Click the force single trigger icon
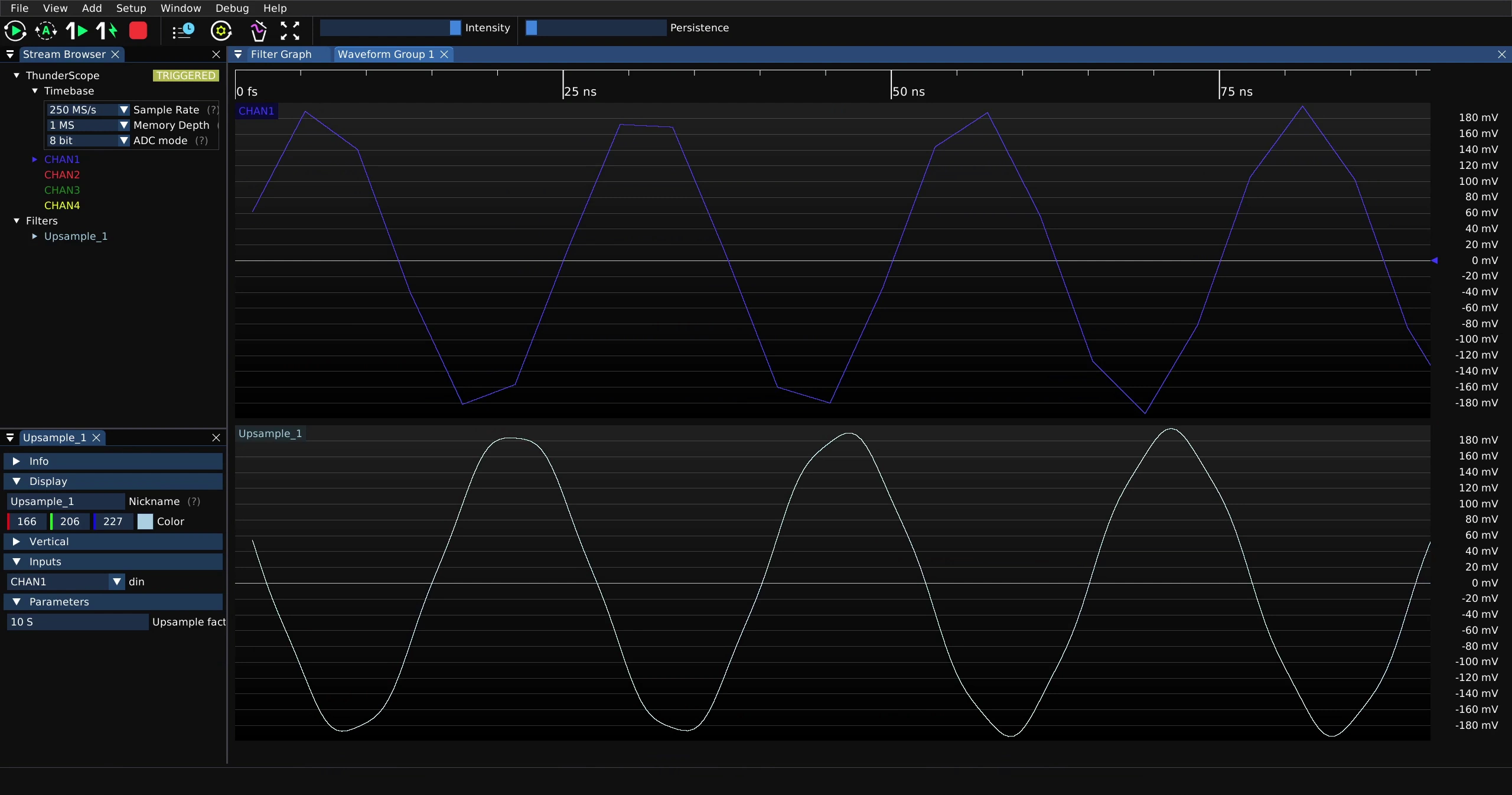Screen dimensions: 1512x795 (x=107, y=31)
